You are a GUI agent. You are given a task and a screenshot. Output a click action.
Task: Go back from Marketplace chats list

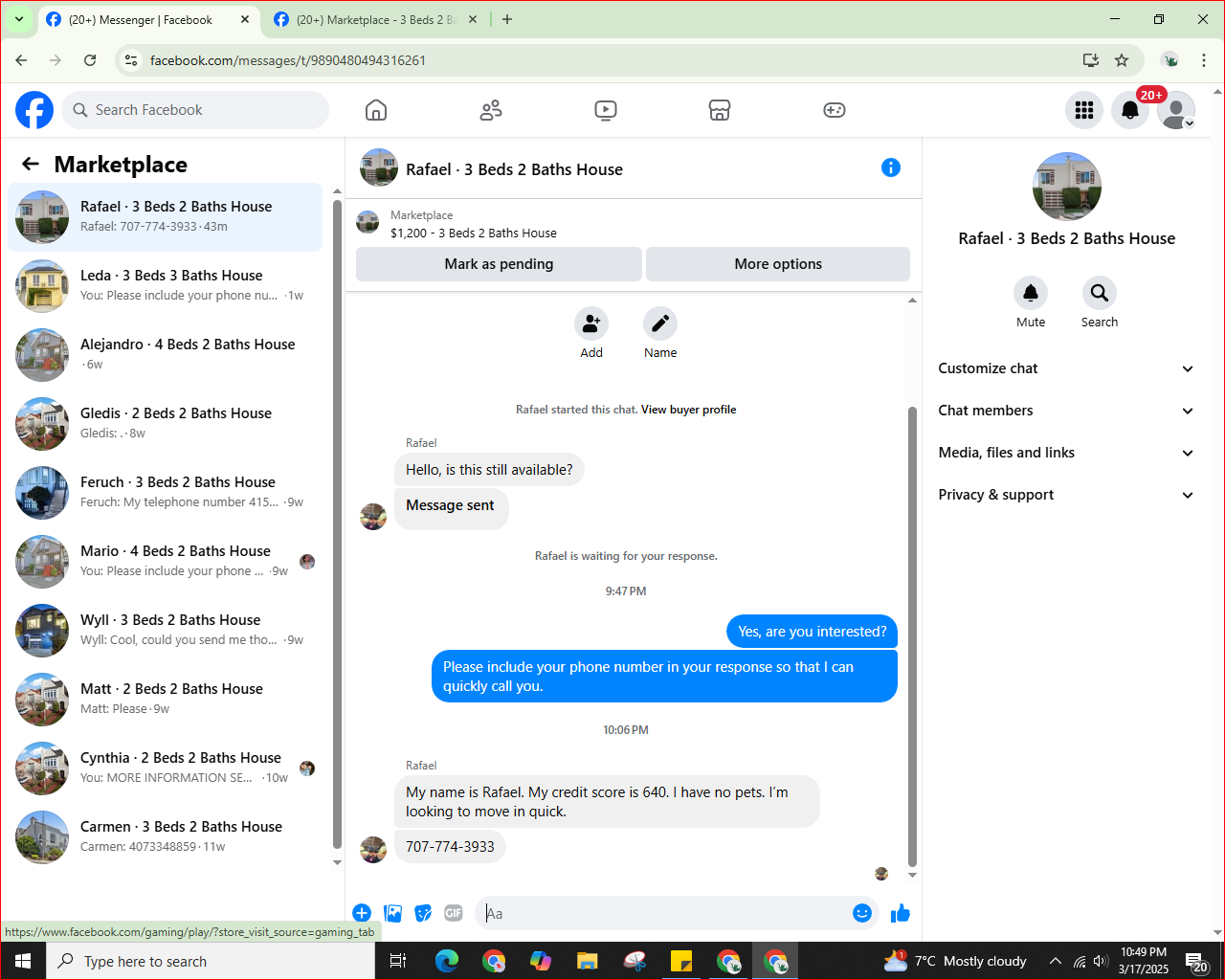pyautogui.click(x=31, y=165)
